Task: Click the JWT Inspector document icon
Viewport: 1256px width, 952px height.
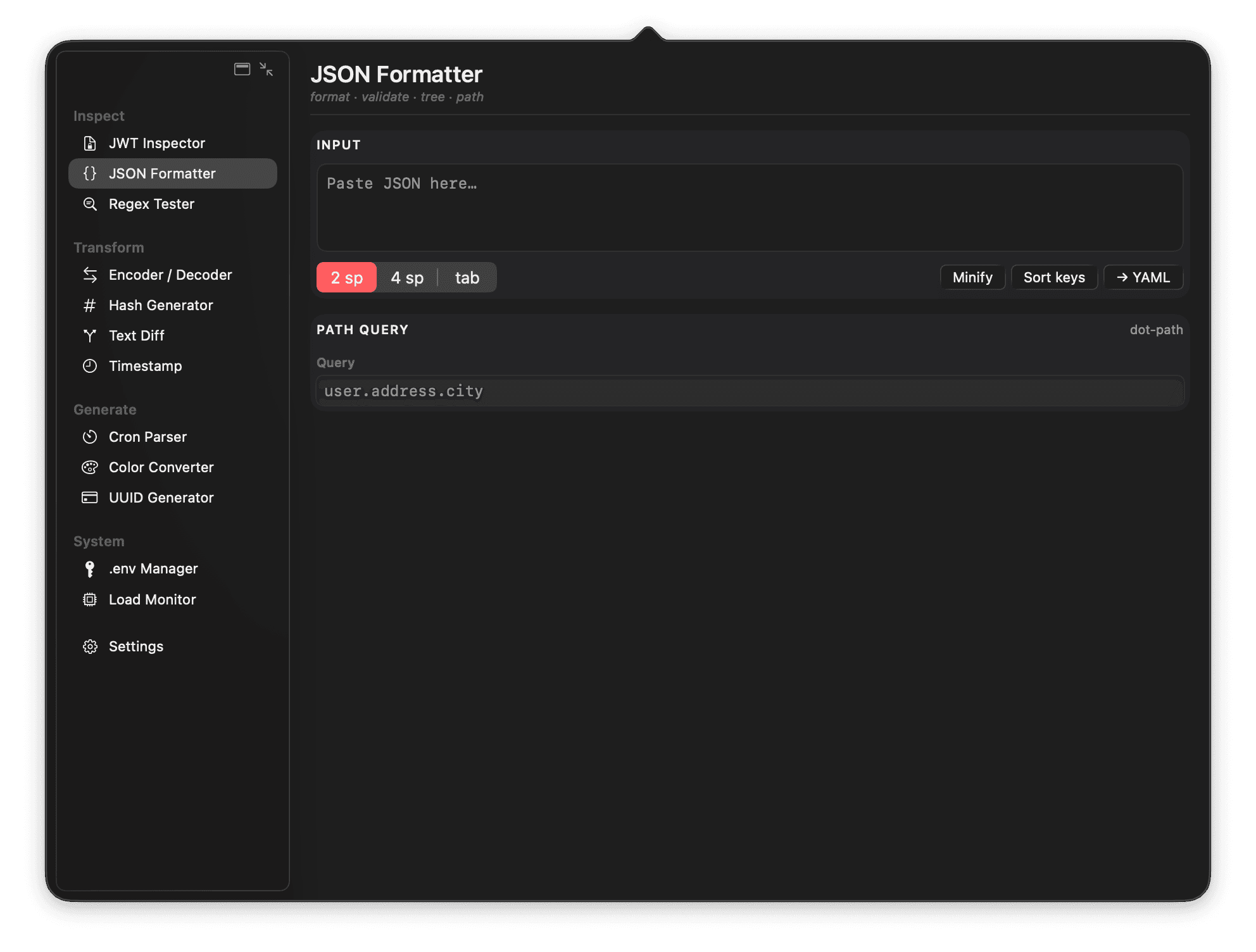Action: pos(90,143)
